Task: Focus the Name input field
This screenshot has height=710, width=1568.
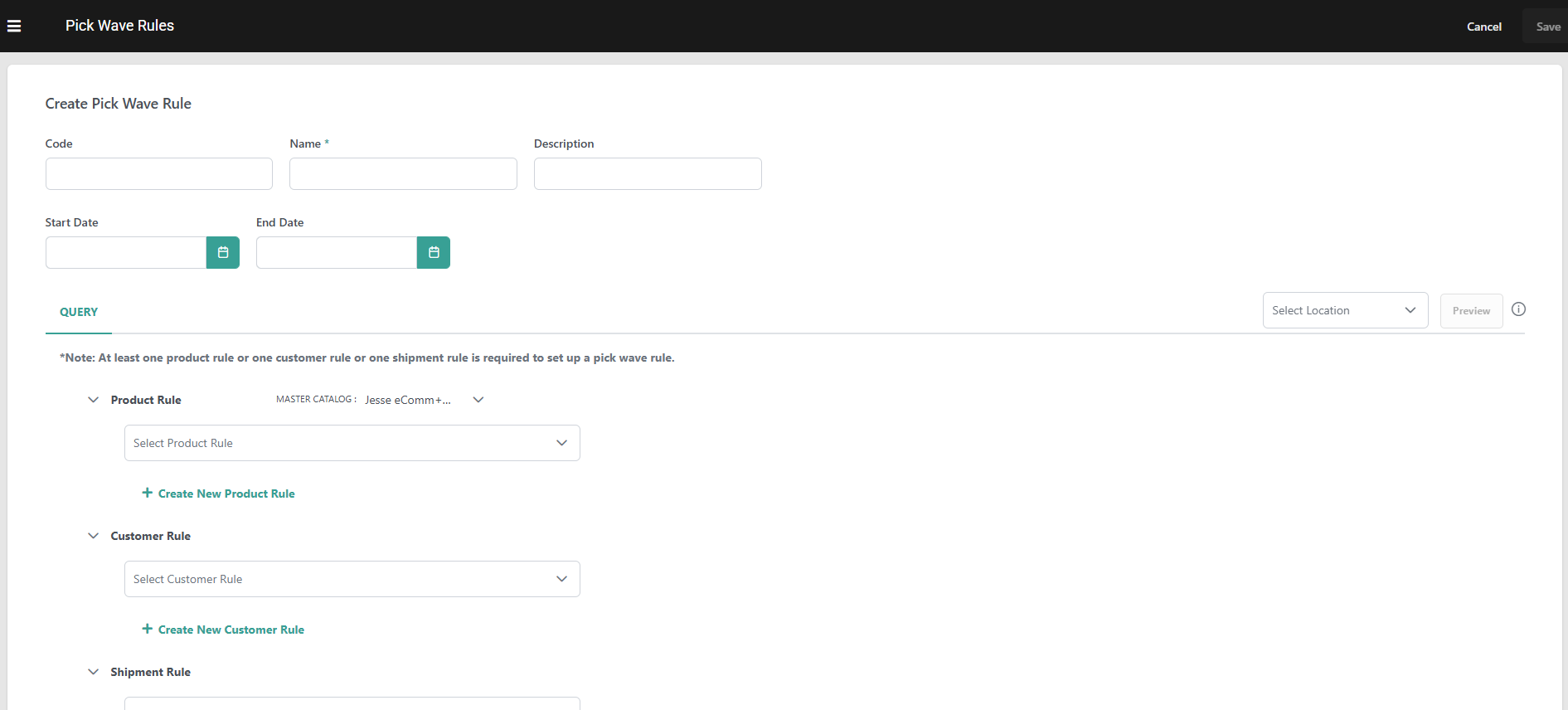Action: pos(403,174)
